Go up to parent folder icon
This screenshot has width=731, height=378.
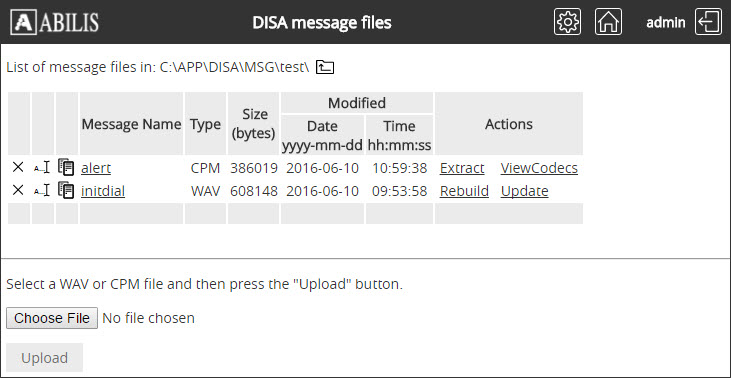[x=325, y=67]
